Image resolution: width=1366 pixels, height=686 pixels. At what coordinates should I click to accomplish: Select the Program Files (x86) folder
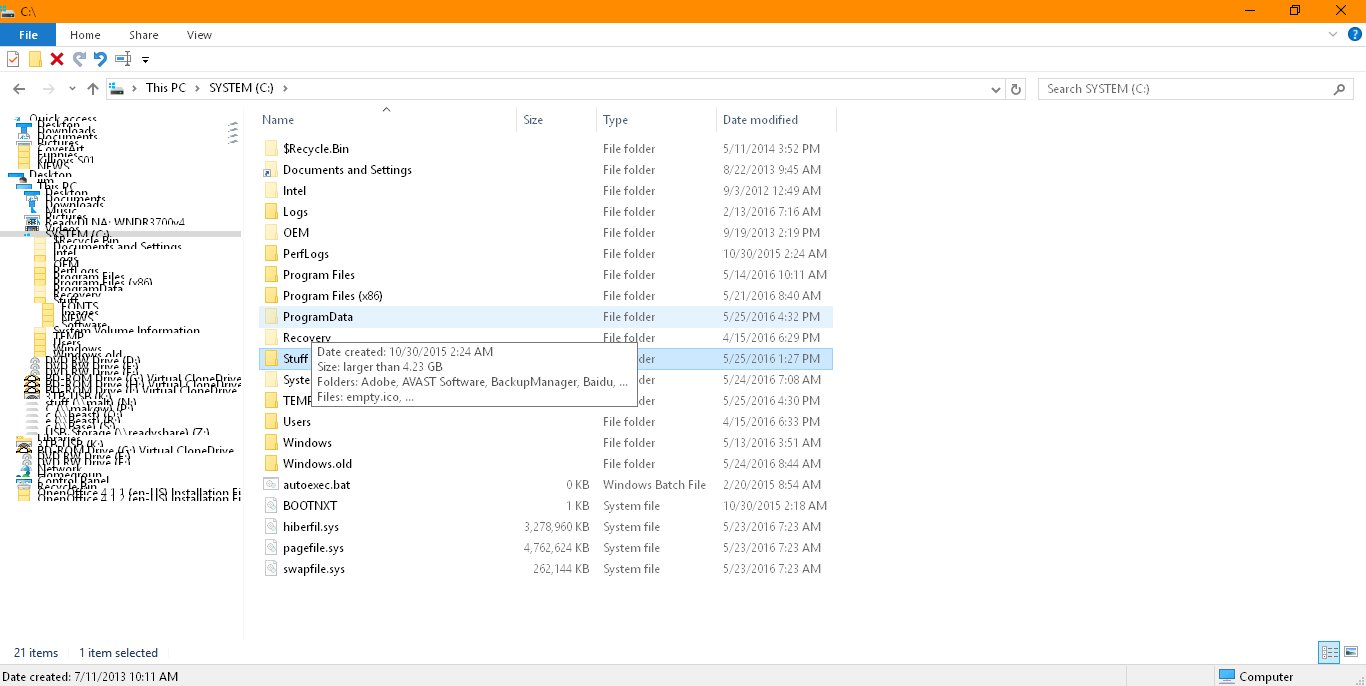332,296
